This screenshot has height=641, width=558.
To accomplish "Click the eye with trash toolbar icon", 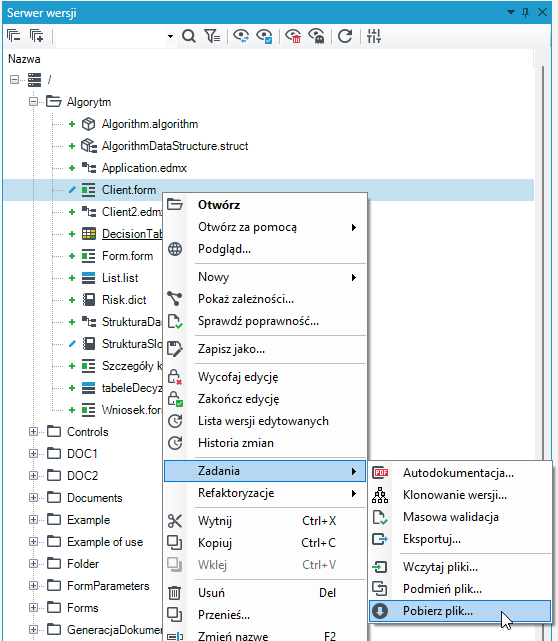I will coord(293,36).
